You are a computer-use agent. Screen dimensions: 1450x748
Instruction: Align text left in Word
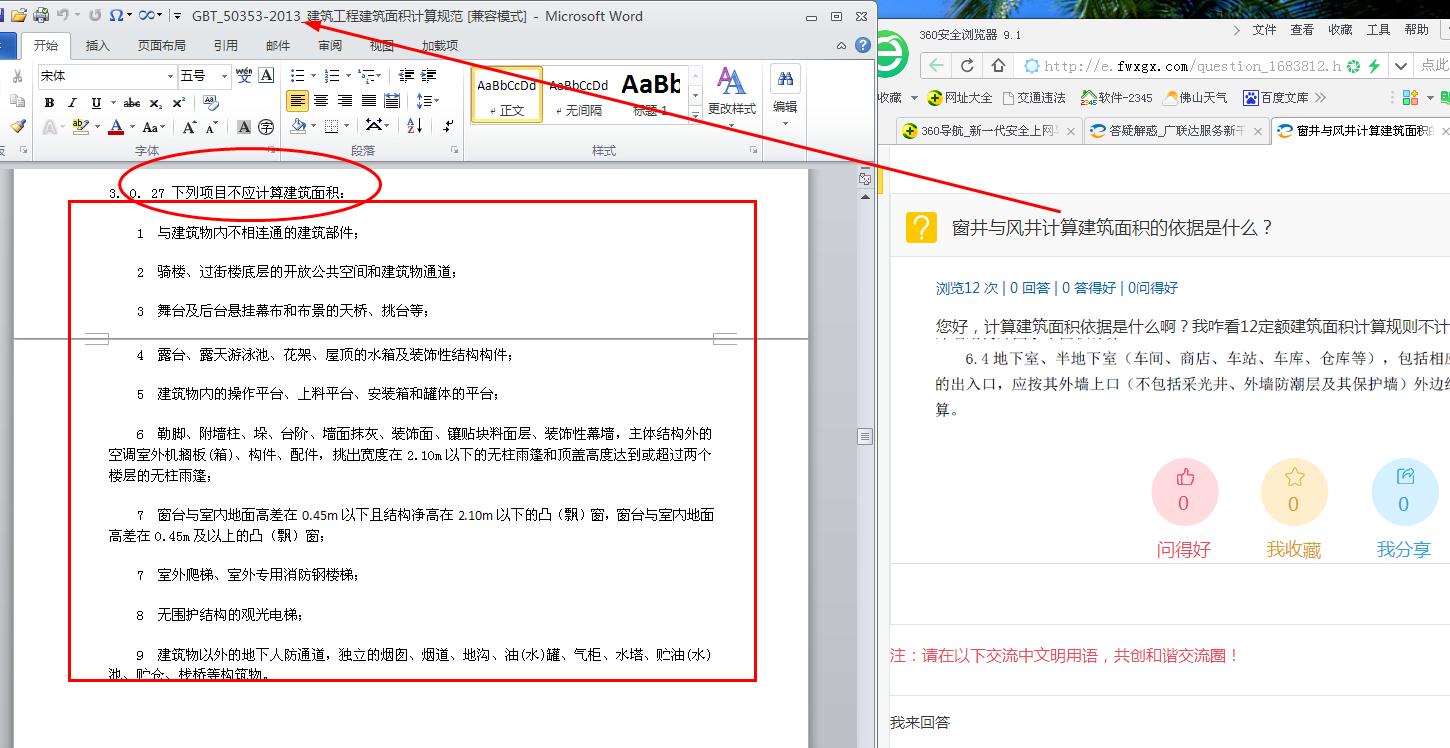297,101
